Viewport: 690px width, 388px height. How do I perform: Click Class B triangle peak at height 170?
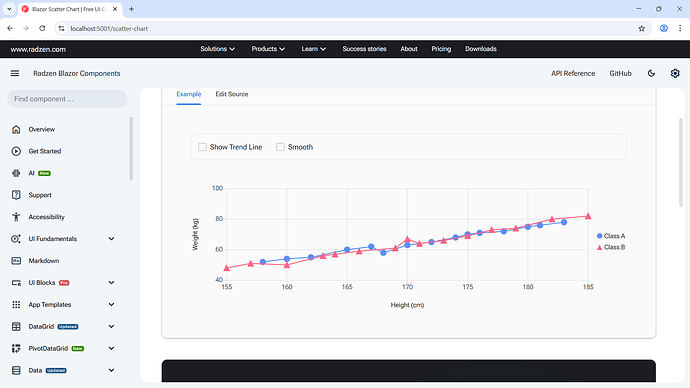point(407,239)
